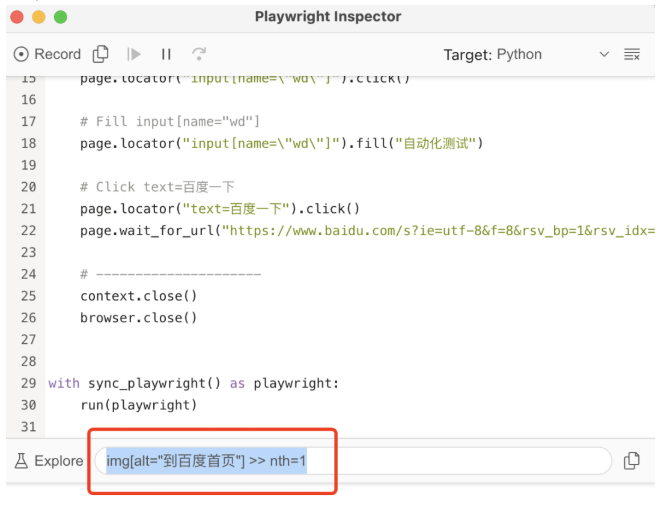Click the locator("text=百度一下").click() line
The image size is (661, 515).
[220, 209]
